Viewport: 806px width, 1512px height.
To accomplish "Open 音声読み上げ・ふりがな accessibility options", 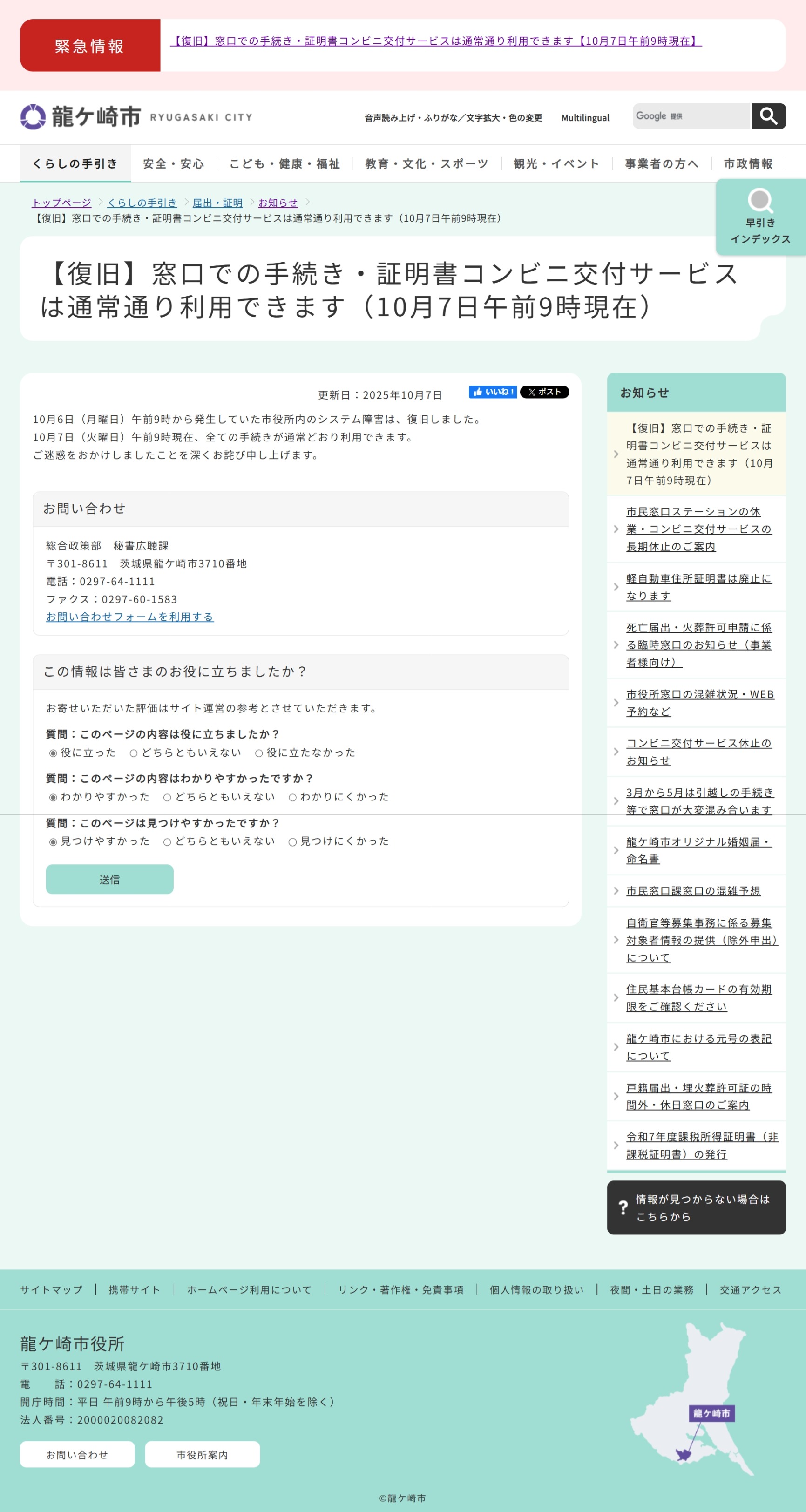I will coord(453,118).
